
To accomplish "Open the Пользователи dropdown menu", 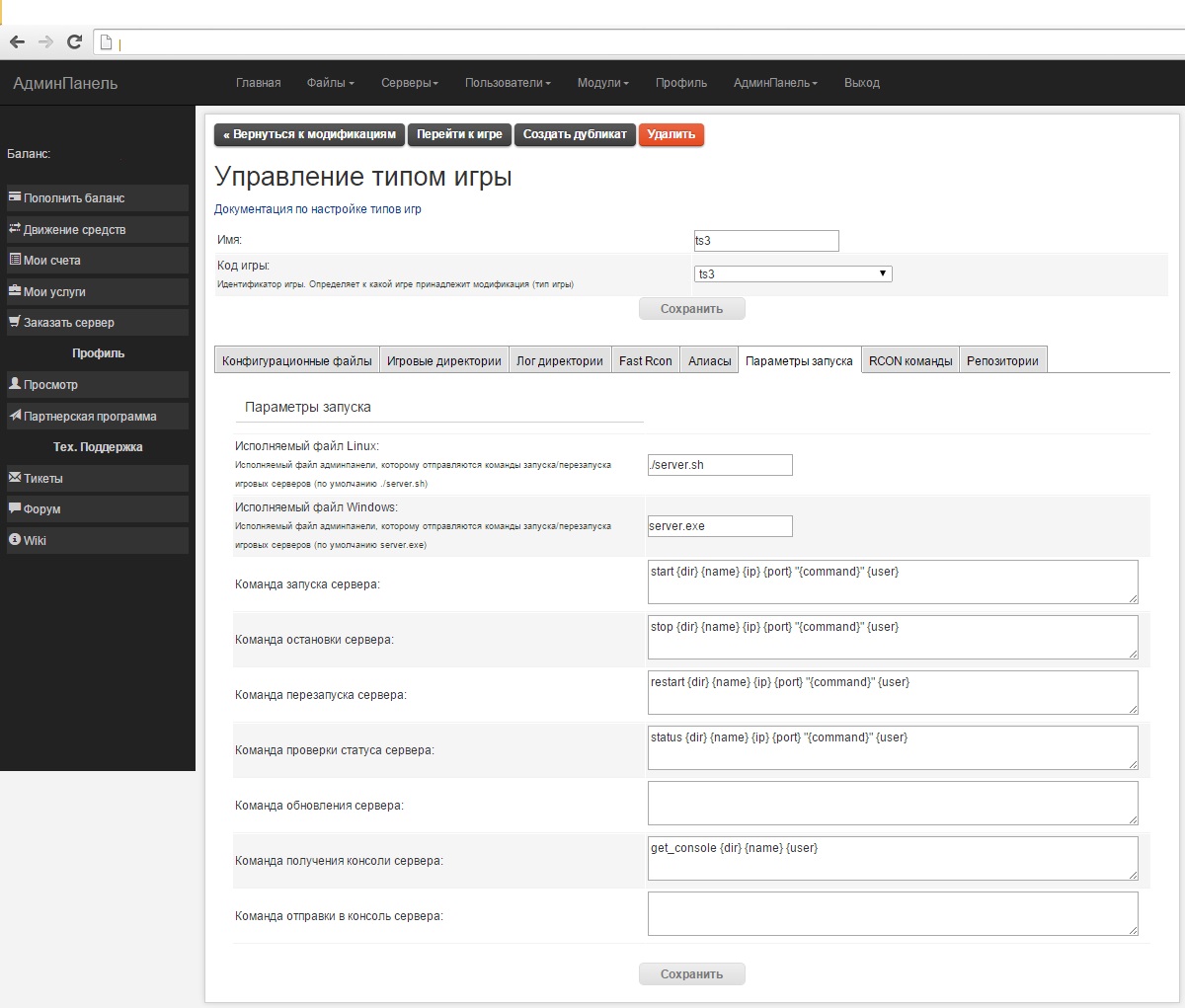I will pos(508,83).
